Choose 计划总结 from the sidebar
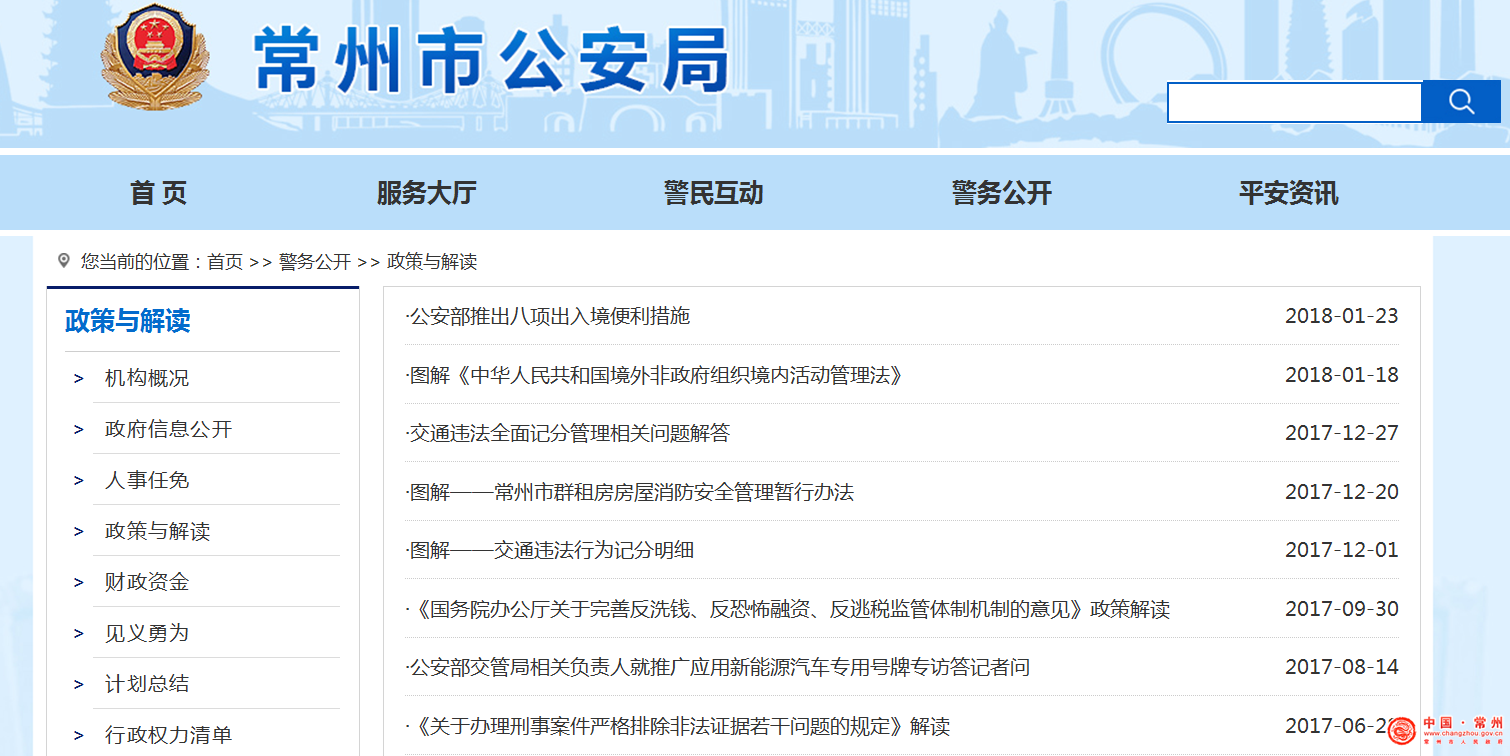 click(147, 684)
